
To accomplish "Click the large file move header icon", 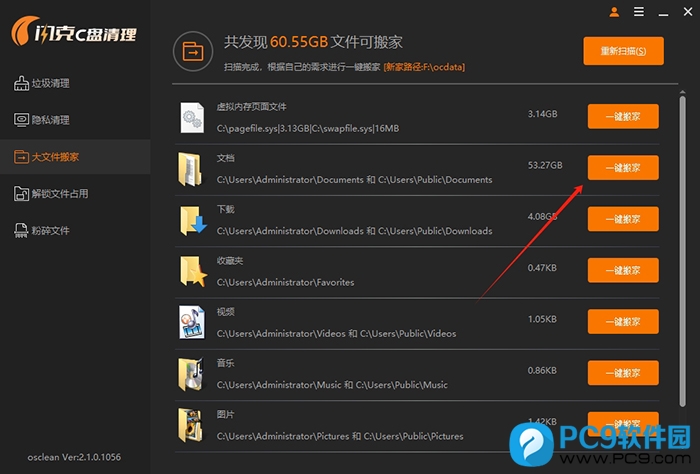I will coord(194,50).
